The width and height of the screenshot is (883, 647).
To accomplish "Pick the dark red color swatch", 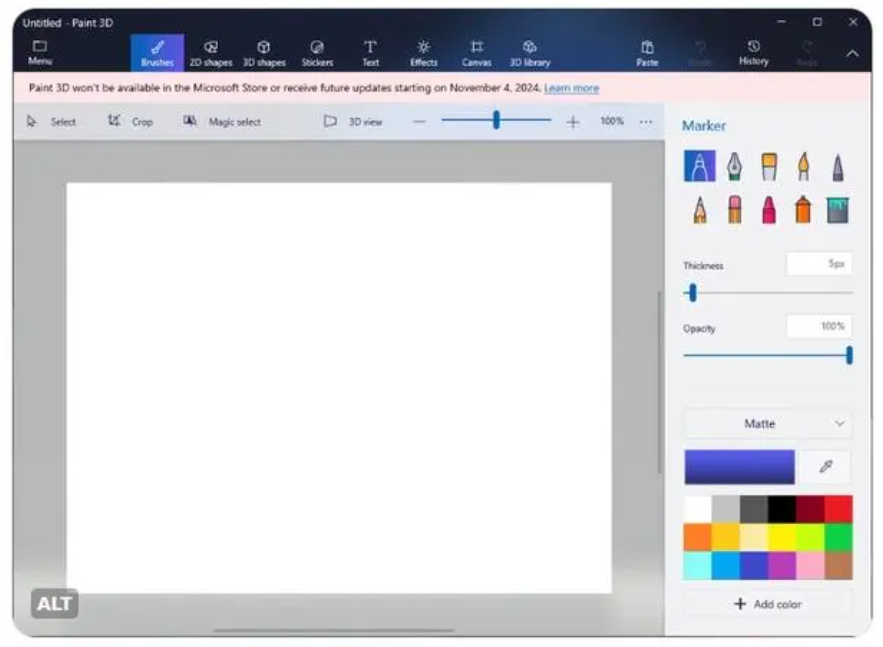I will (x=810, y=509).
